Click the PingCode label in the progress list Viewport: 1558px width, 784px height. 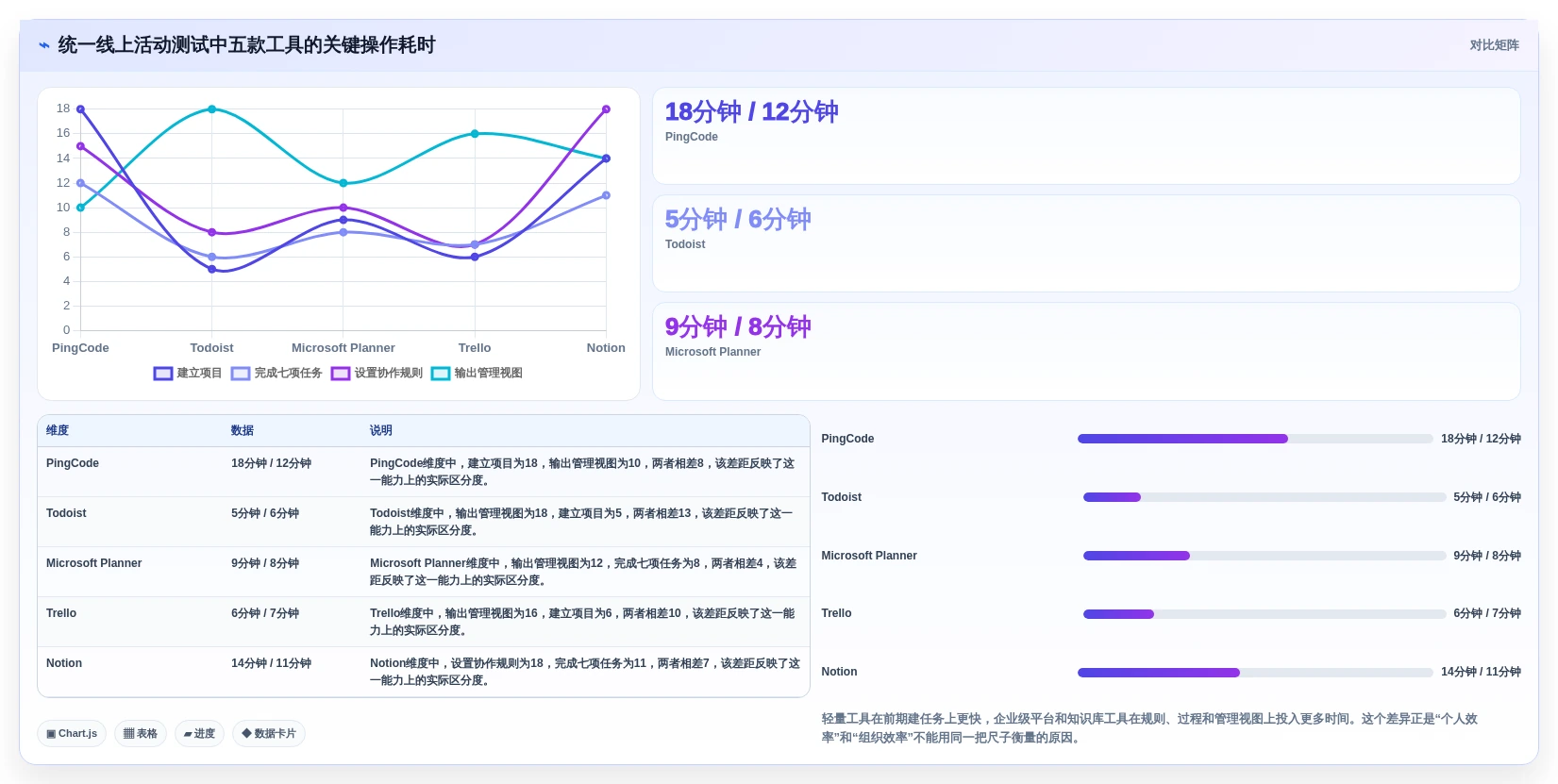(x=847, y=439)
